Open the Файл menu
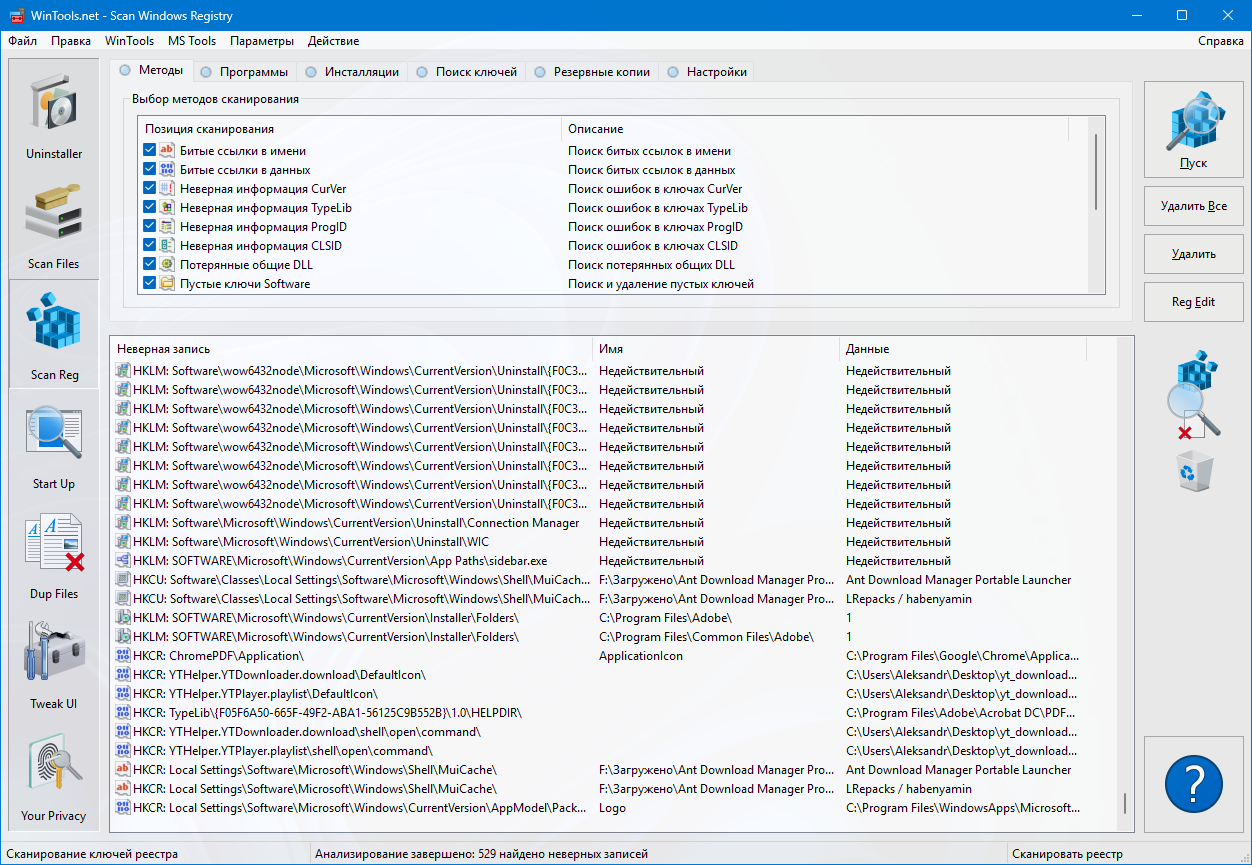The width and height of the screenshot is (1252, 865). [x=22, y=41]
